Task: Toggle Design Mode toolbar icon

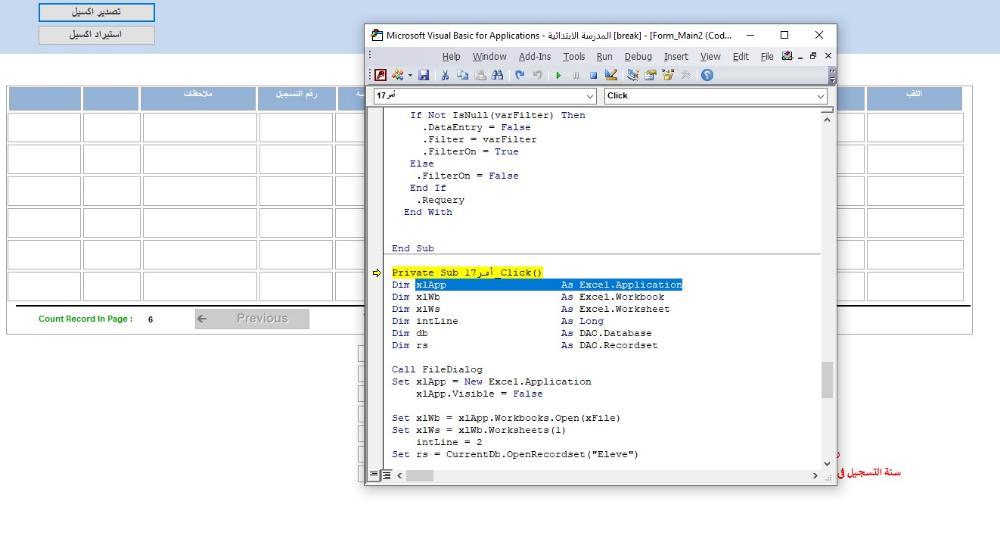Action: (x=611, y=75)
